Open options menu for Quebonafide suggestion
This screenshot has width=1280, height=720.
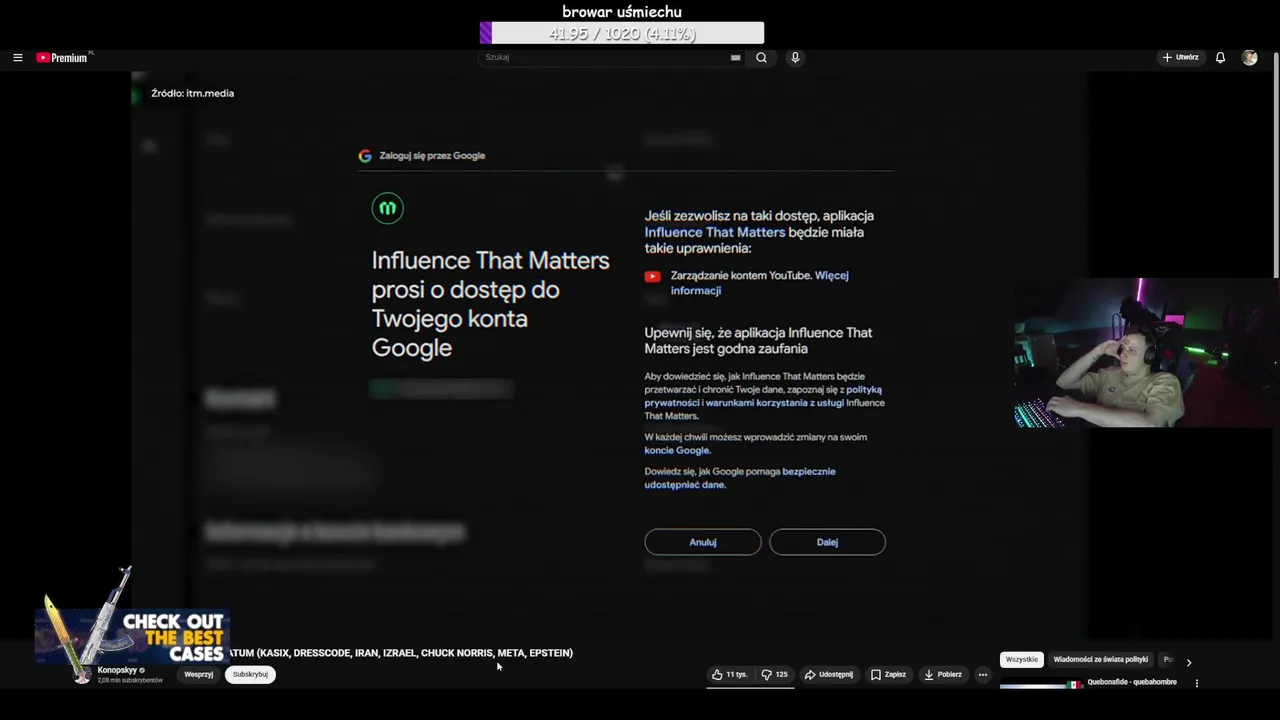click(1197, 684)
